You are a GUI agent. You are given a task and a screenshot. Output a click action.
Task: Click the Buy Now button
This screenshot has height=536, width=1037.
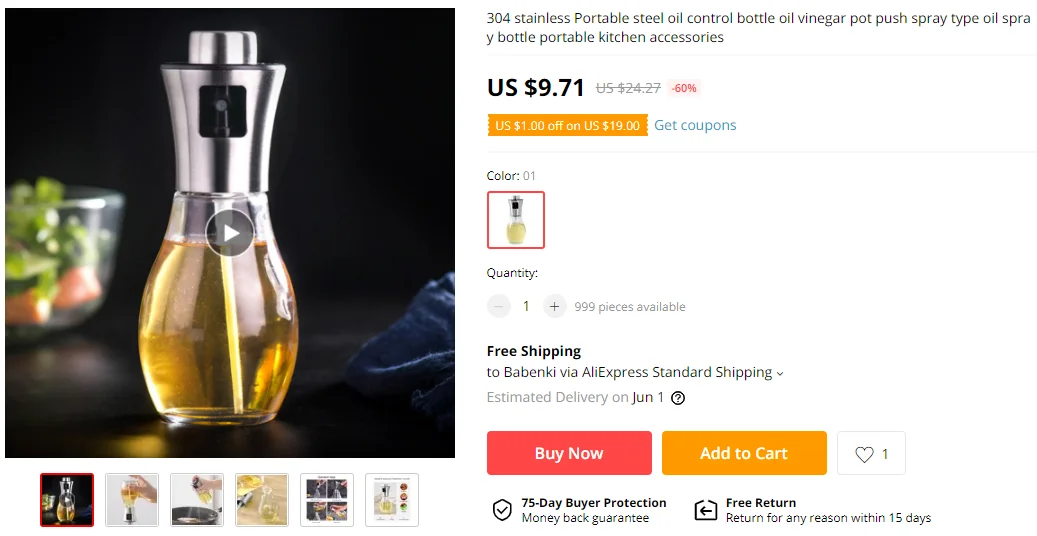pyautogui.click(x=569, y=453)
